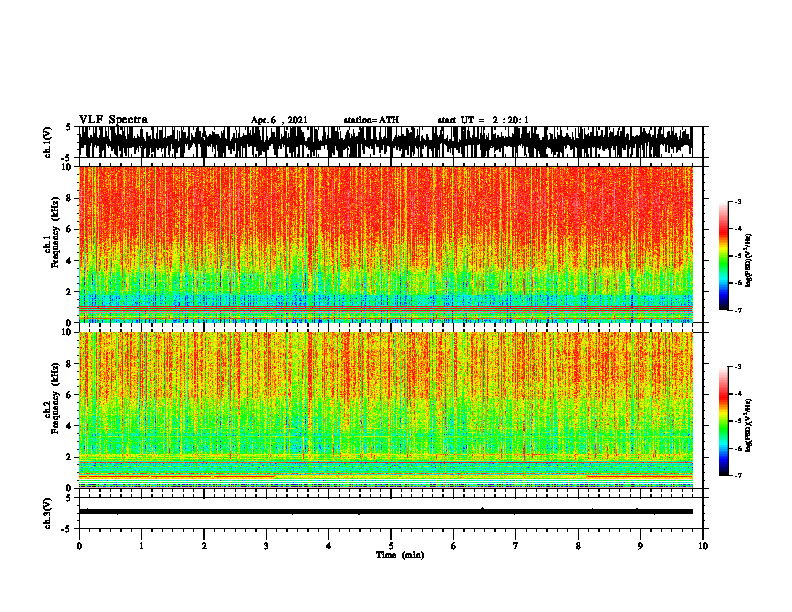Viewport: 792px width, 612px height.
Task: Select the date label "Apr. 6, 2021"
Action: click(x=279, y=120)
